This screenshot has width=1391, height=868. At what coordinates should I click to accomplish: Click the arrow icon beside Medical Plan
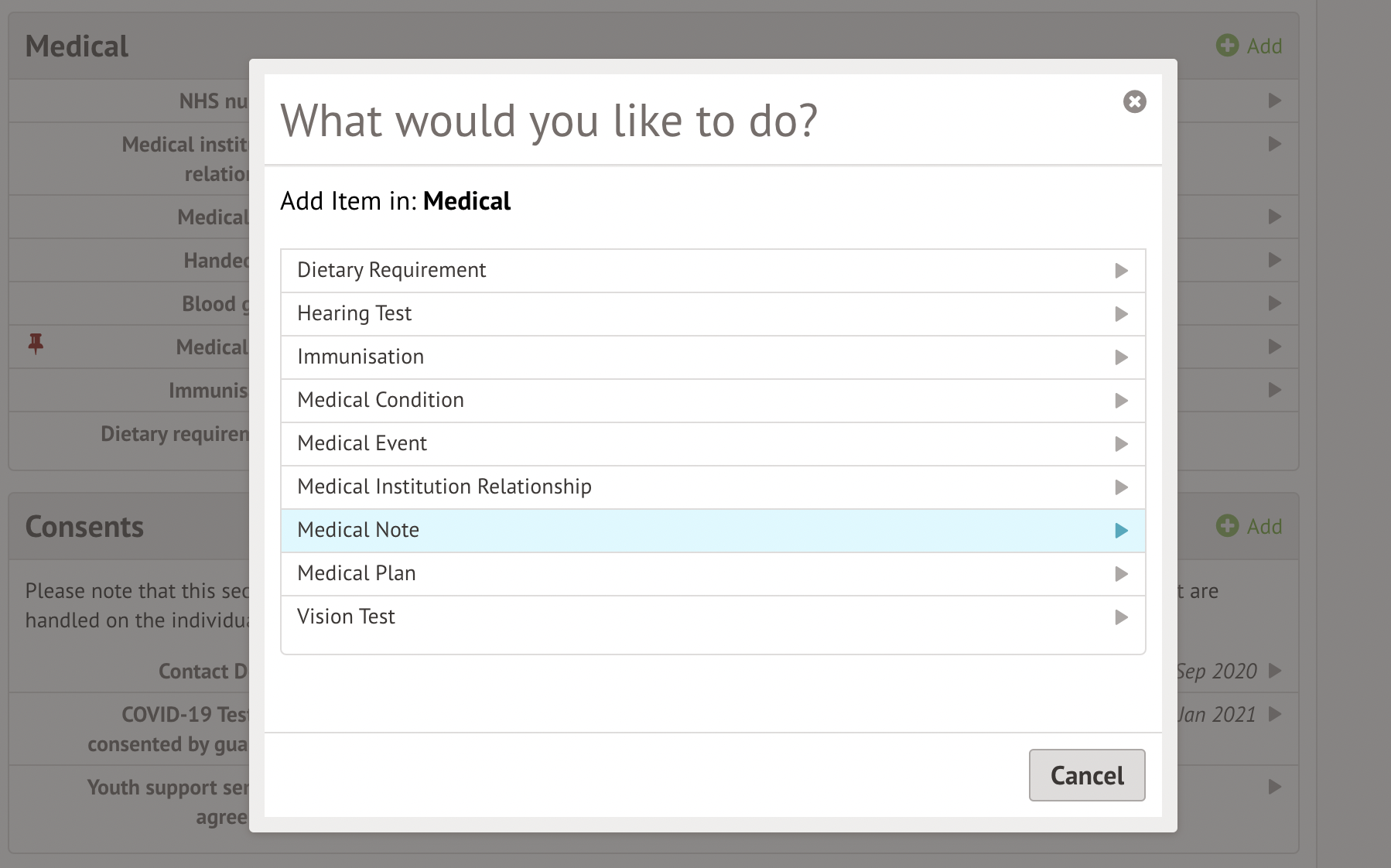tap(1121, 574)
